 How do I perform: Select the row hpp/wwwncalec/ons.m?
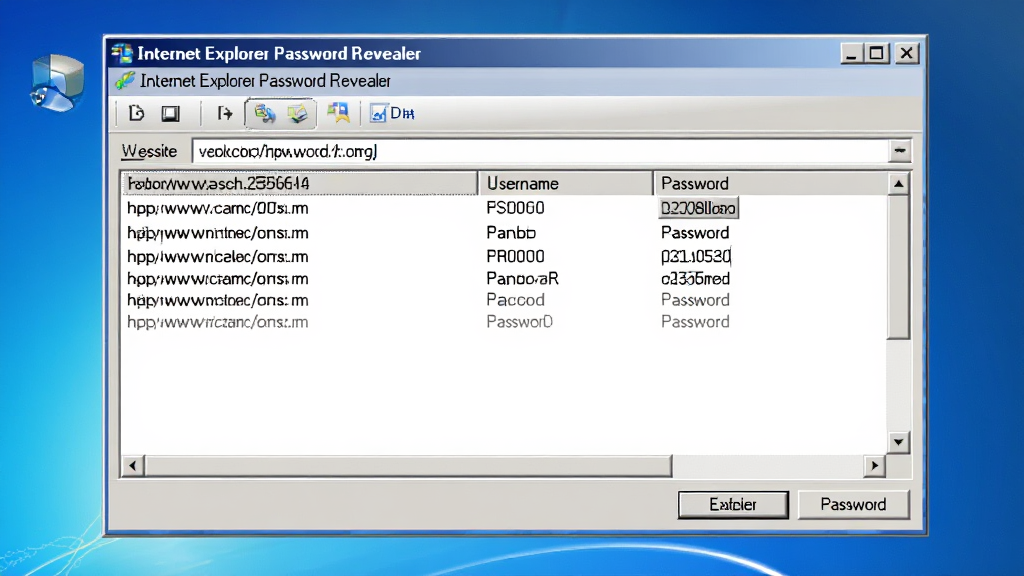tap(505, 257)
